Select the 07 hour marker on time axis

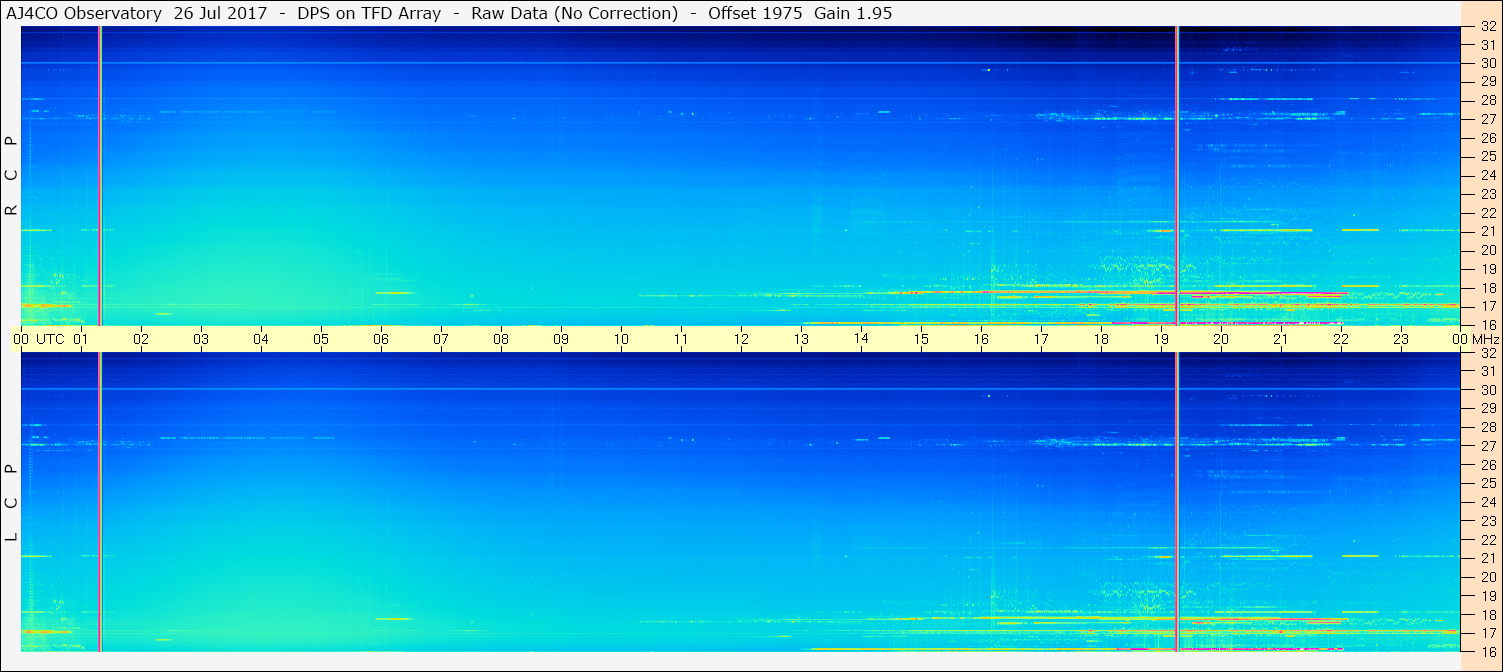click(441, 339)
